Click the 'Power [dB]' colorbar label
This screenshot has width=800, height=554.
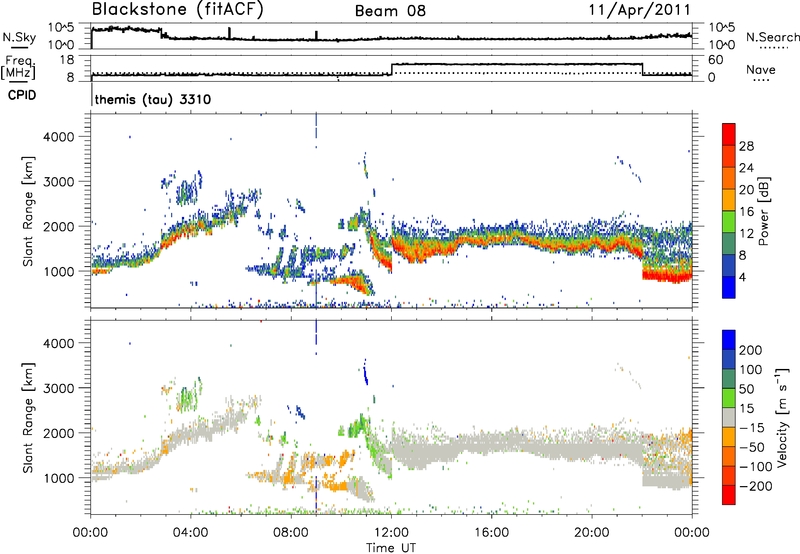click(x=764, y=211)
